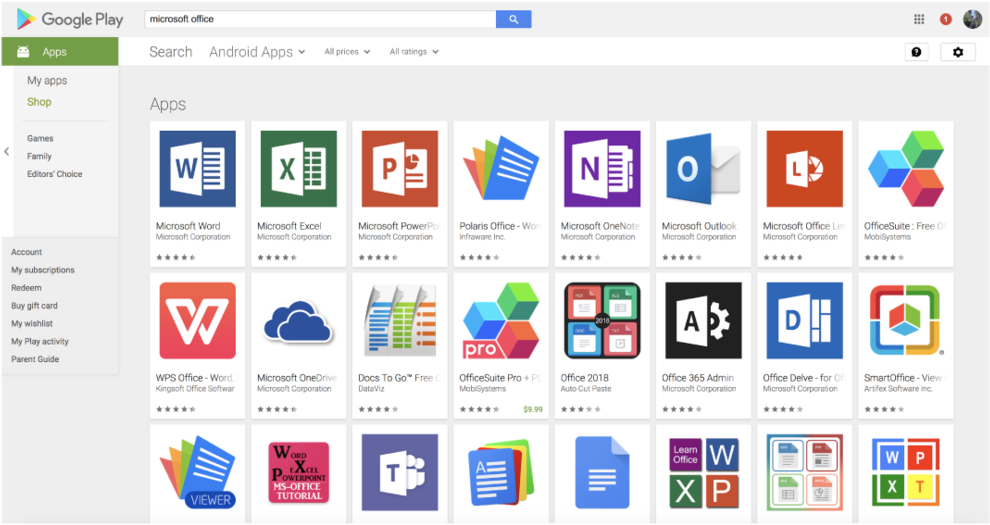Open the blue Google Docs style icon
This screenshot has width=990, height=525.
(x=602, y=472)
